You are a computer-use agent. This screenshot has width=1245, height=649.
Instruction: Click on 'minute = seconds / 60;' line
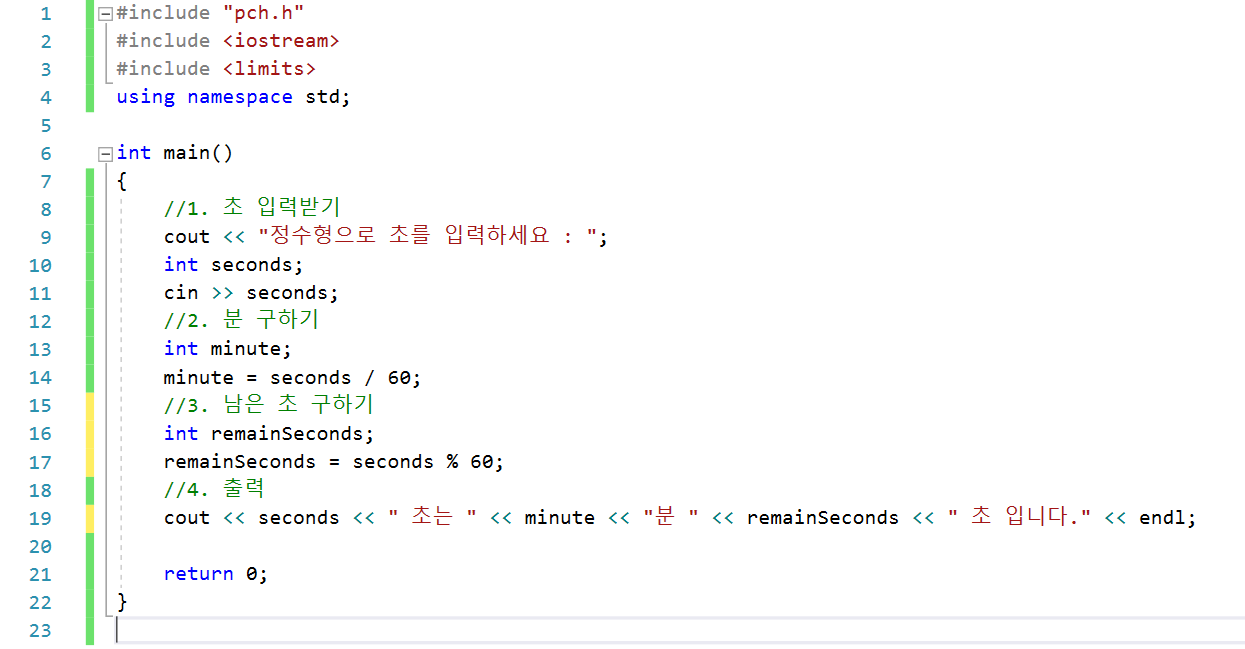pos(293,377)
